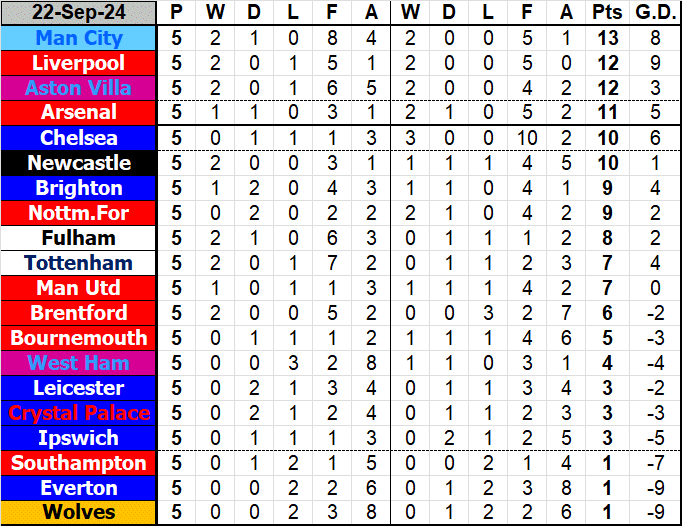
Task: Select the Arsenal row label
Action: pos(79,113)
